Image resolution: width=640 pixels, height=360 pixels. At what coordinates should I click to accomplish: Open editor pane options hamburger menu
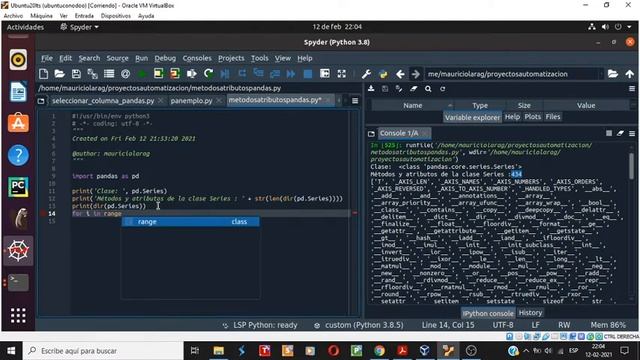coord(355,101)
